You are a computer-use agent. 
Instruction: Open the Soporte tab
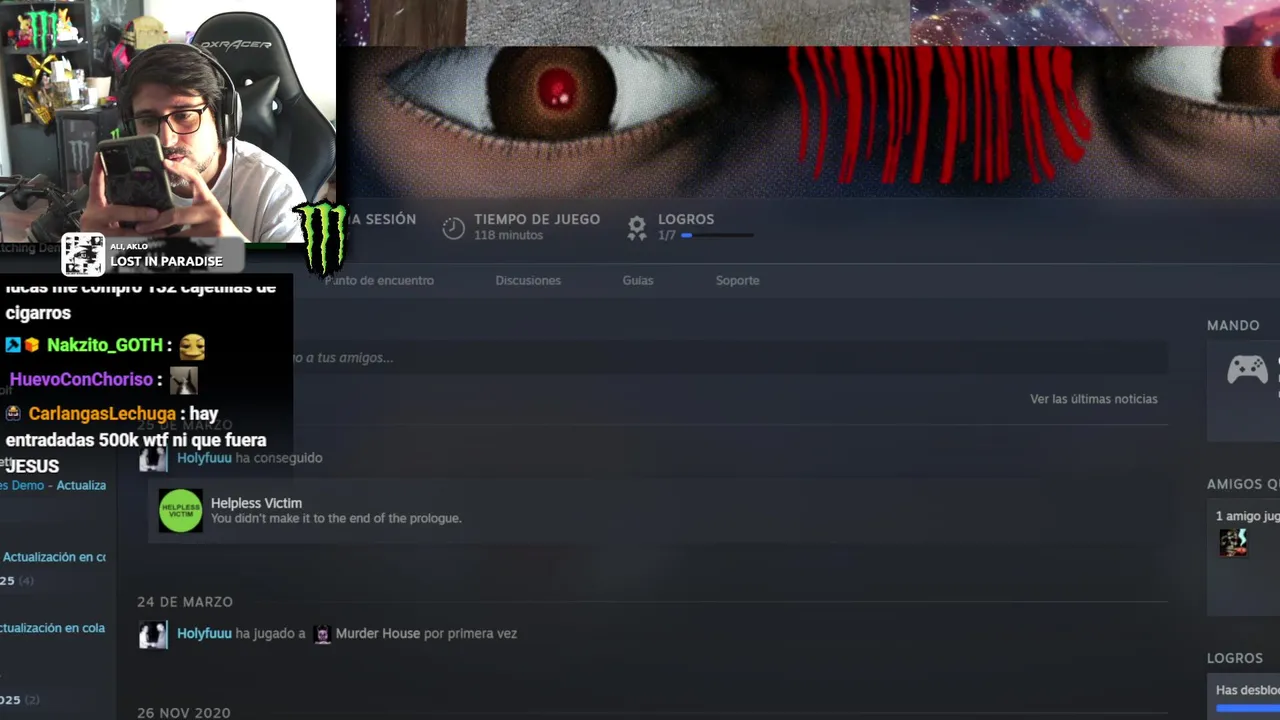737,281
